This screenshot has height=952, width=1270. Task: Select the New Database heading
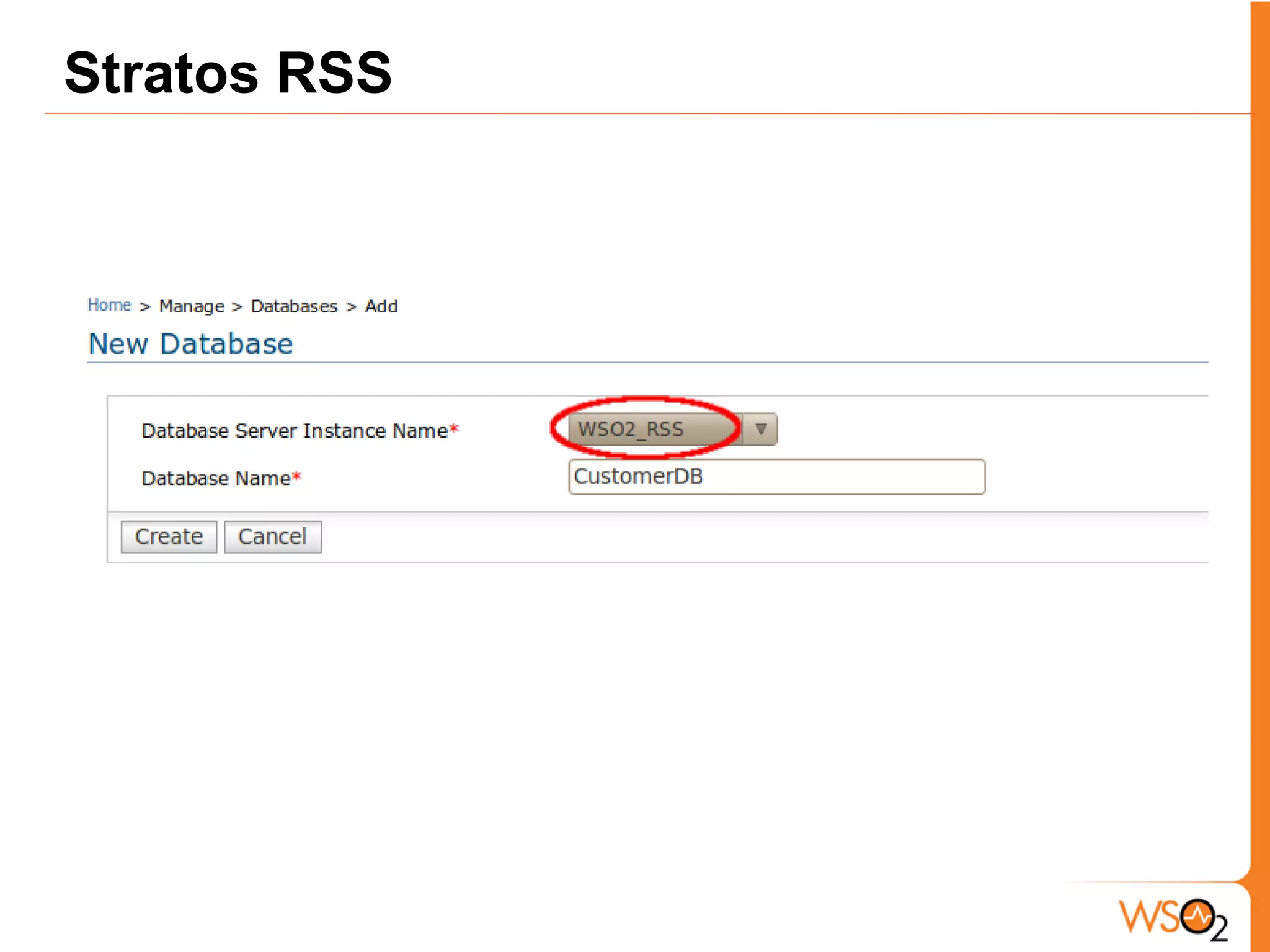coord(190,343)
